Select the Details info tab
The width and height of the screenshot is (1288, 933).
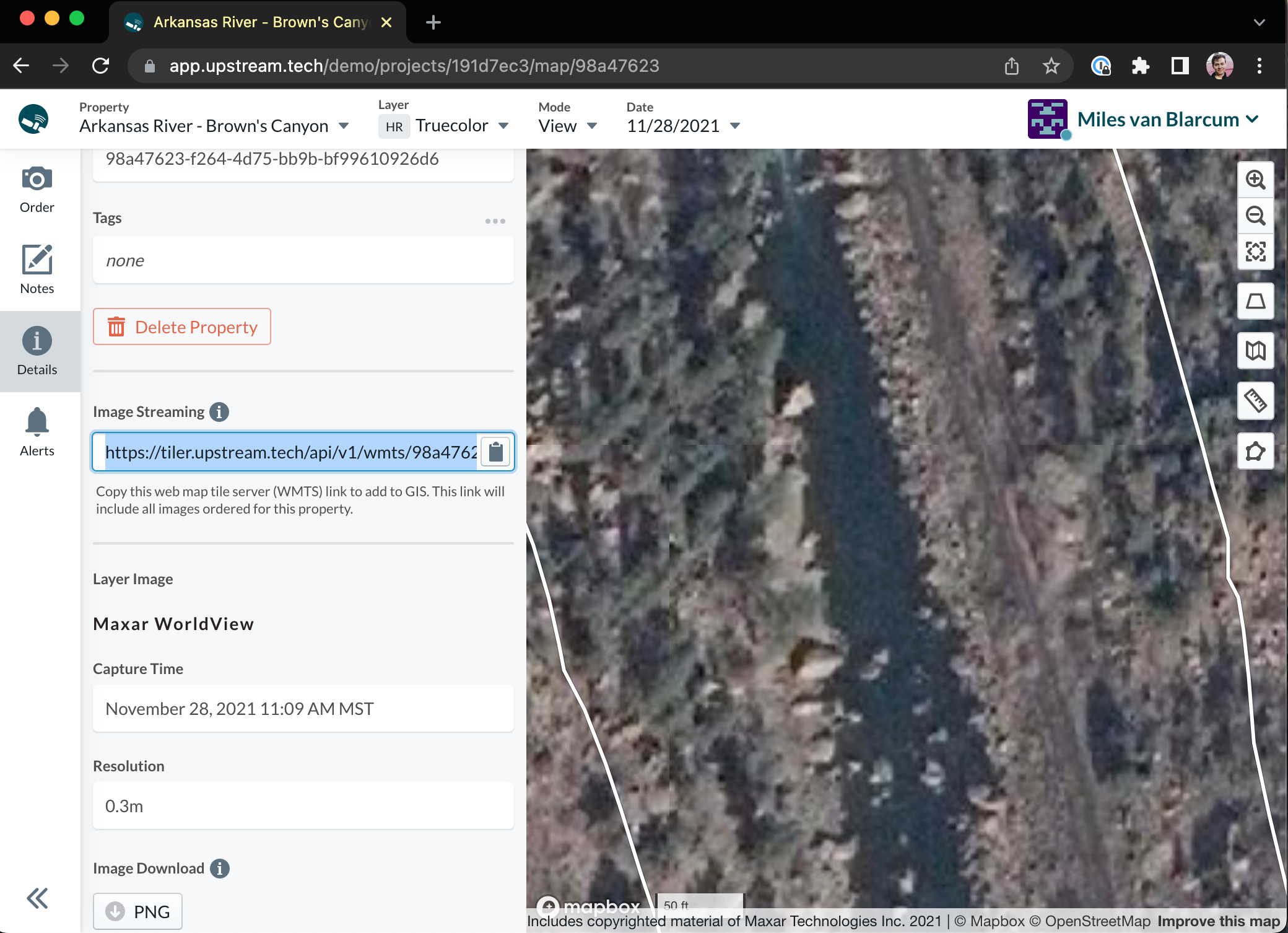tap(37, 351)
